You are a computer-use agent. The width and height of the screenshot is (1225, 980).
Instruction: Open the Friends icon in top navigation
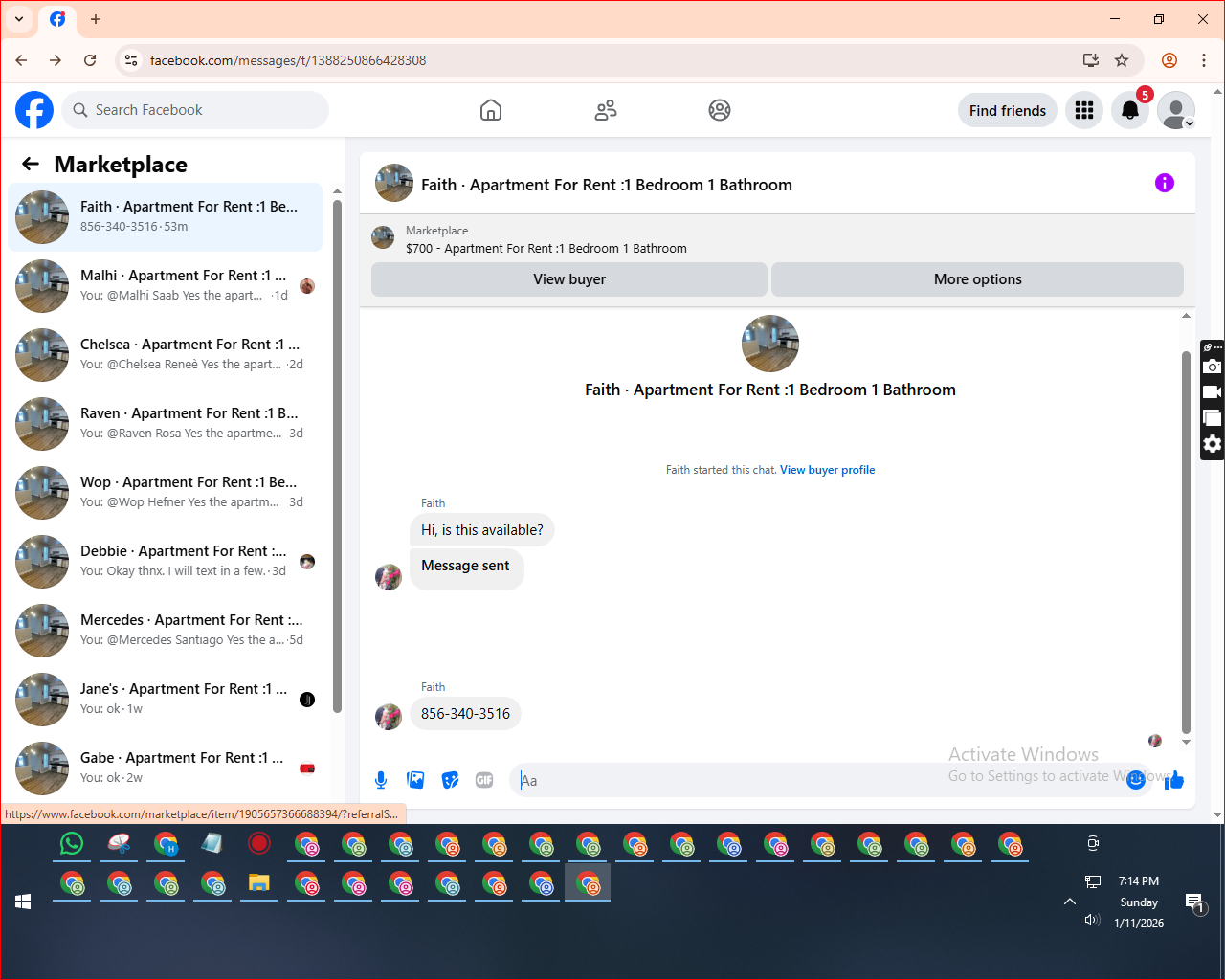tap(606, 110)
